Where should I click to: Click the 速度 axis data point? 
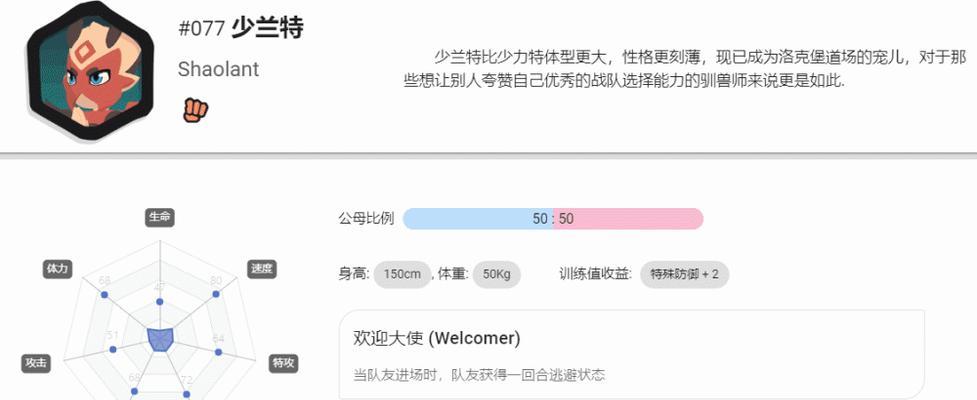click(x=216, y=295)
